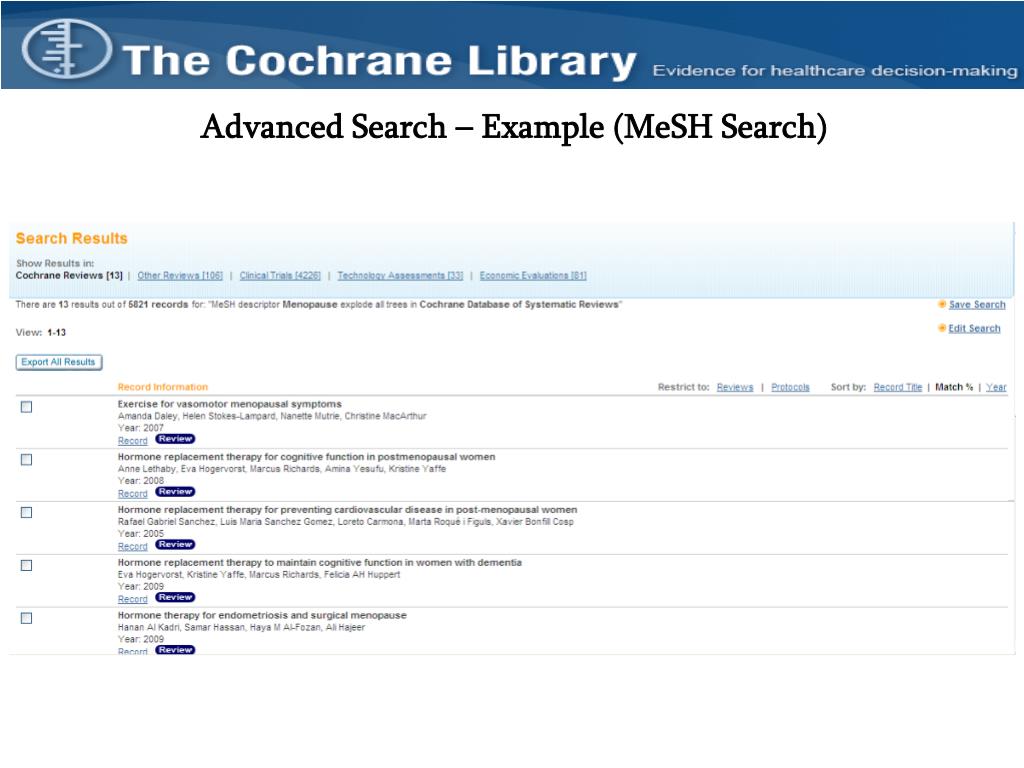Viewport: 1024px width, 768px height.
Task: Click authors line 'Amanda Daley, Helen Stokes-Lampard'
Action: [272, 416]
